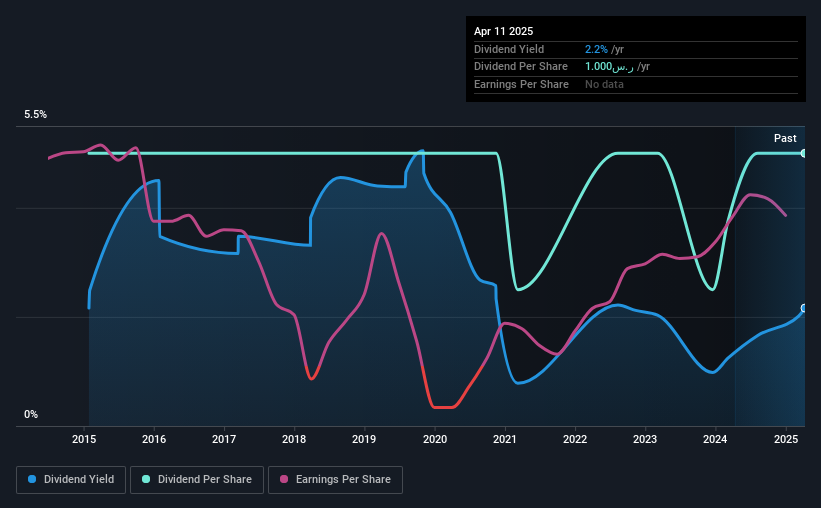Screen dimensions: 821x508
Task: Click the 5.5% y-axis label
Action: click(36, 114)
